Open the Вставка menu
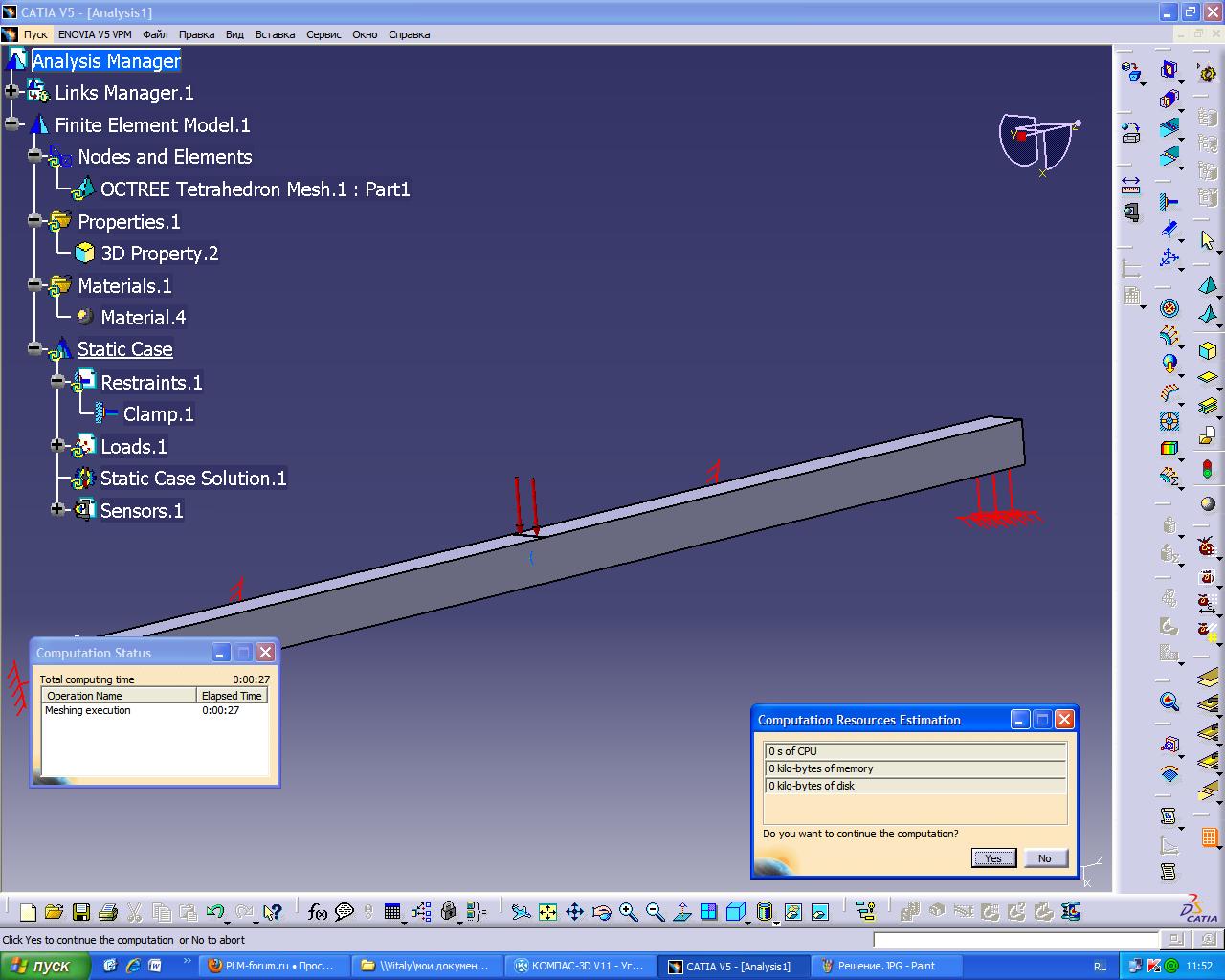The height and width of the screenshot is (980, 1225). click(275, 34)
